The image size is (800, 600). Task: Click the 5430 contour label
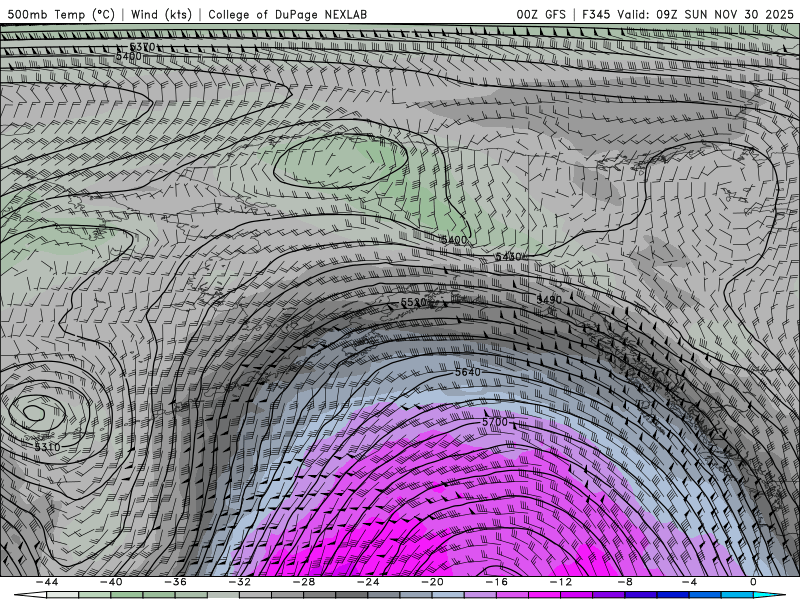pos(508,257)
